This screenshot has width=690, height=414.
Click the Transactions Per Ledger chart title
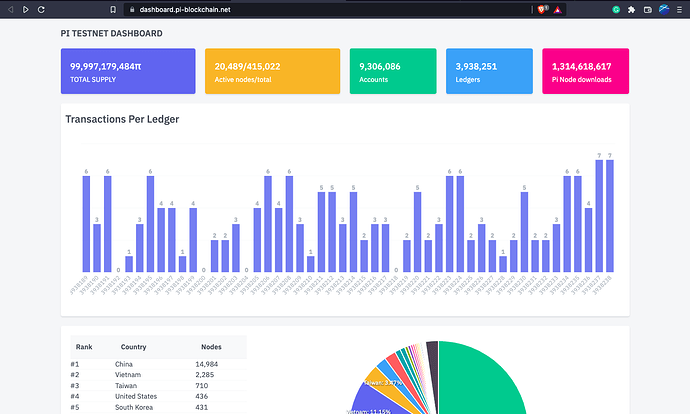coord(122,119)
